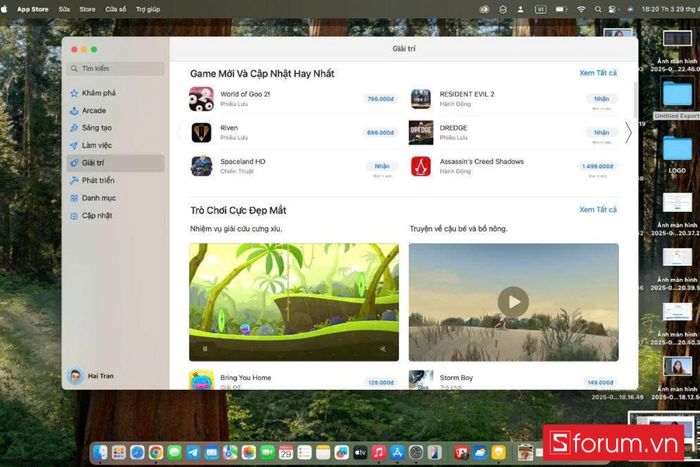Go to Làm việc in sidebar
Screen dimensions: 700x467
pos(116,145)
